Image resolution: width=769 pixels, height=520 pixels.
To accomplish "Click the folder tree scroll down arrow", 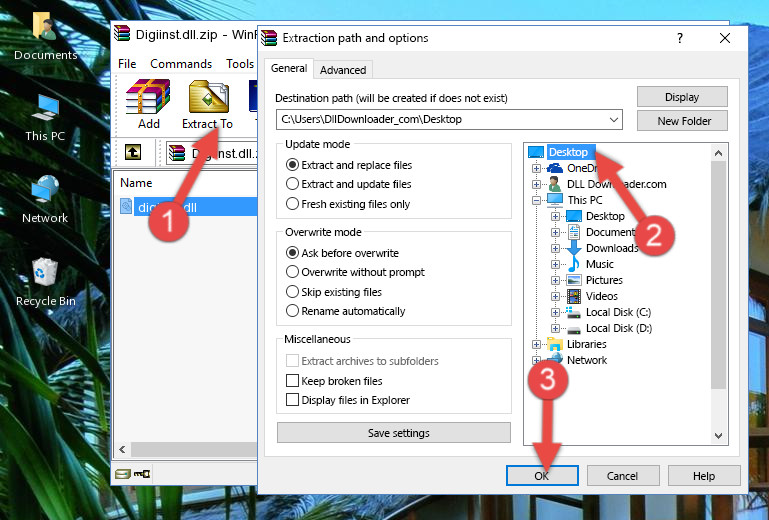I will pos(718,436).
